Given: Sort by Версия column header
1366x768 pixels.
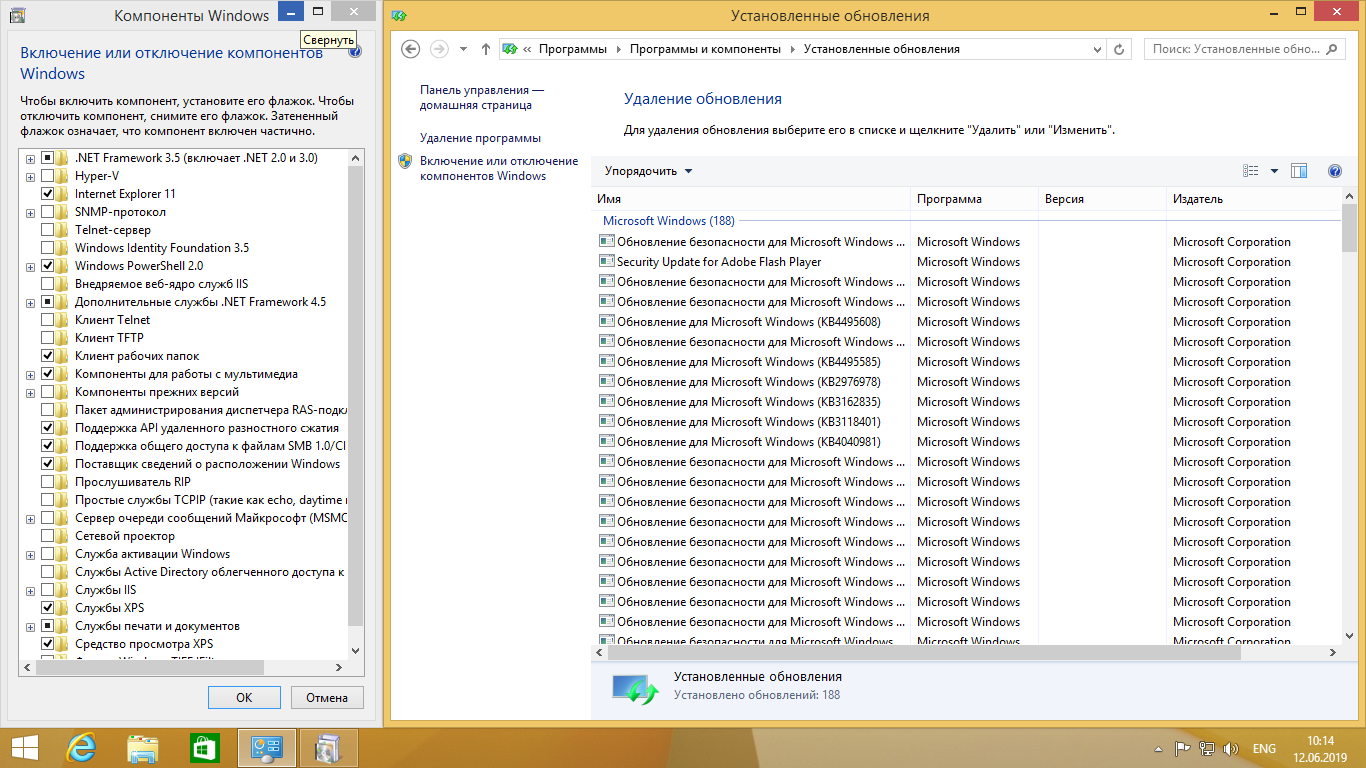Looking at the screenshot, I should click(1102, 199).
